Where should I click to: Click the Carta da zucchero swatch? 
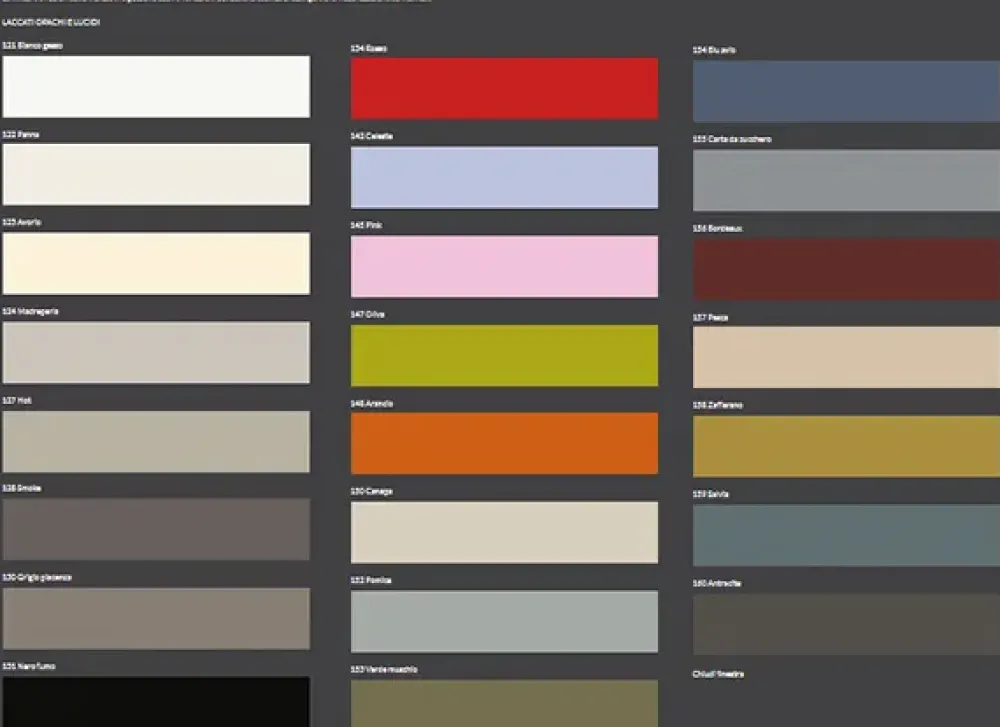846,181
